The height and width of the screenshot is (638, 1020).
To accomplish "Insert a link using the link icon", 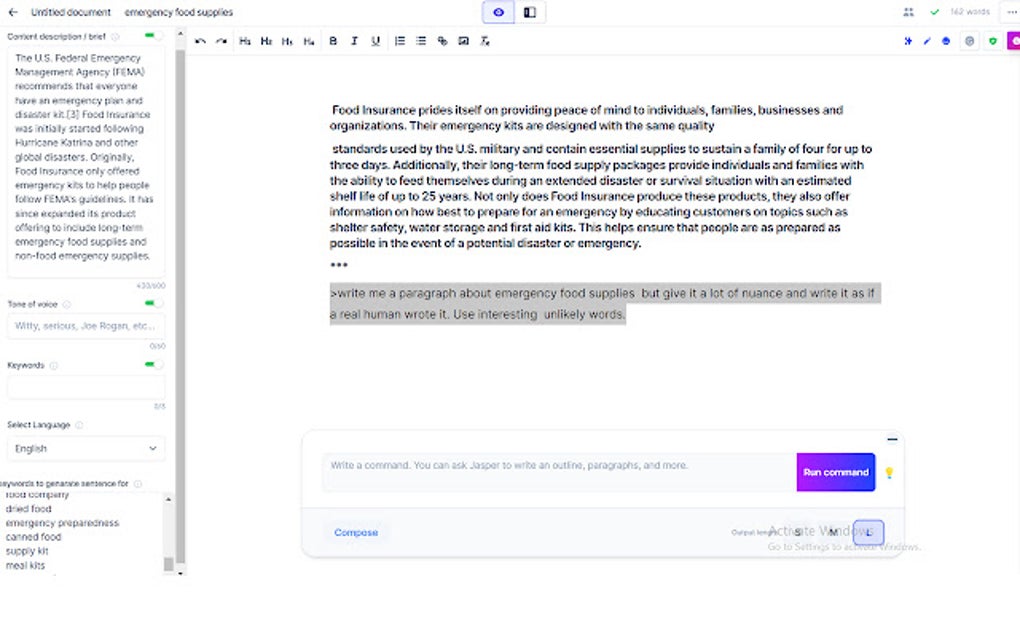I will click(443, 41).
